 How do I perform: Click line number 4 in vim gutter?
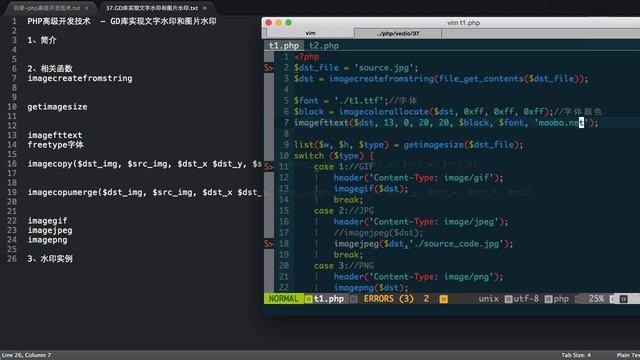(286, 90)
